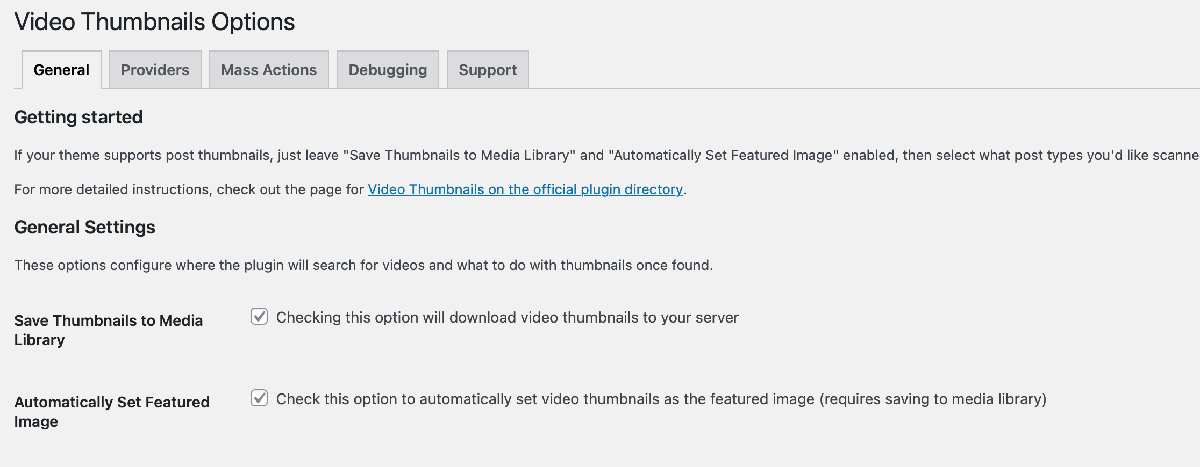The image size is (1200, 467).
Task: Click the bold "Save Thumbnails to Media Library" row label
Action: click(108, 330)
